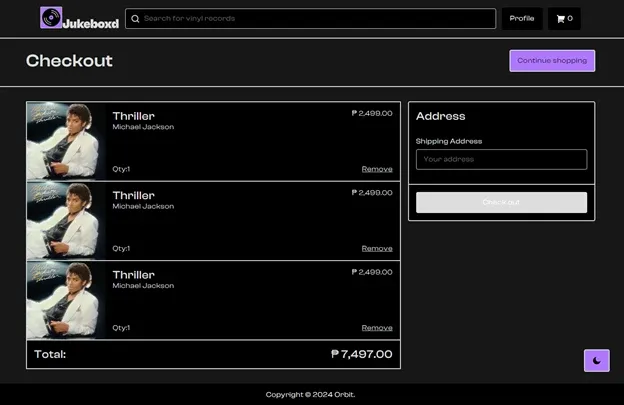Click the Total: label
The height and width of the screenshot is (405, 624).
click(x=50, y=354)
